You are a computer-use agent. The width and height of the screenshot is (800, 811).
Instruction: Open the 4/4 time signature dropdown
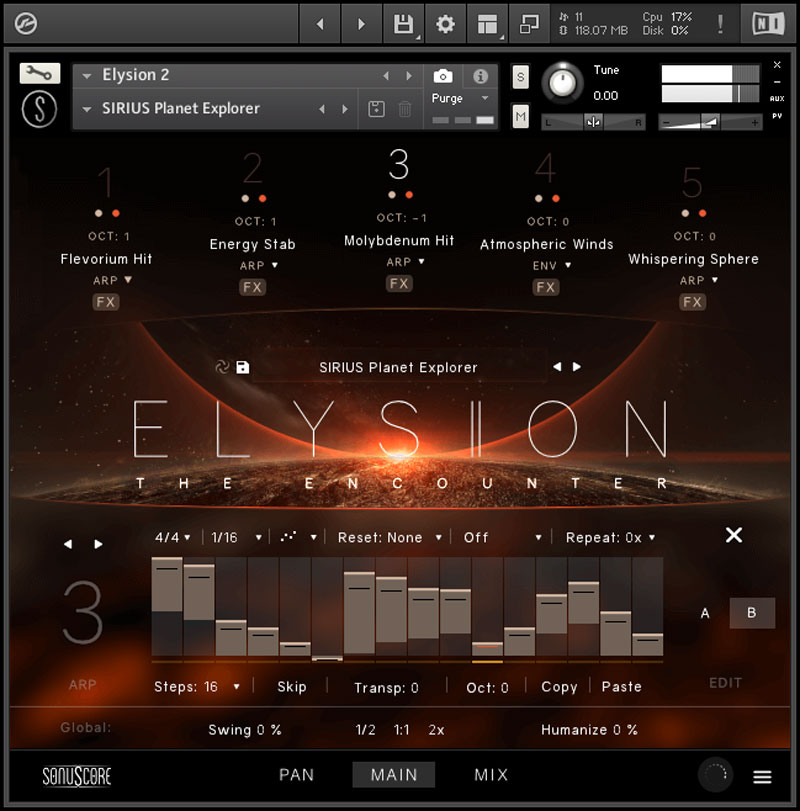pyautogui.click(x=172, y=537)
